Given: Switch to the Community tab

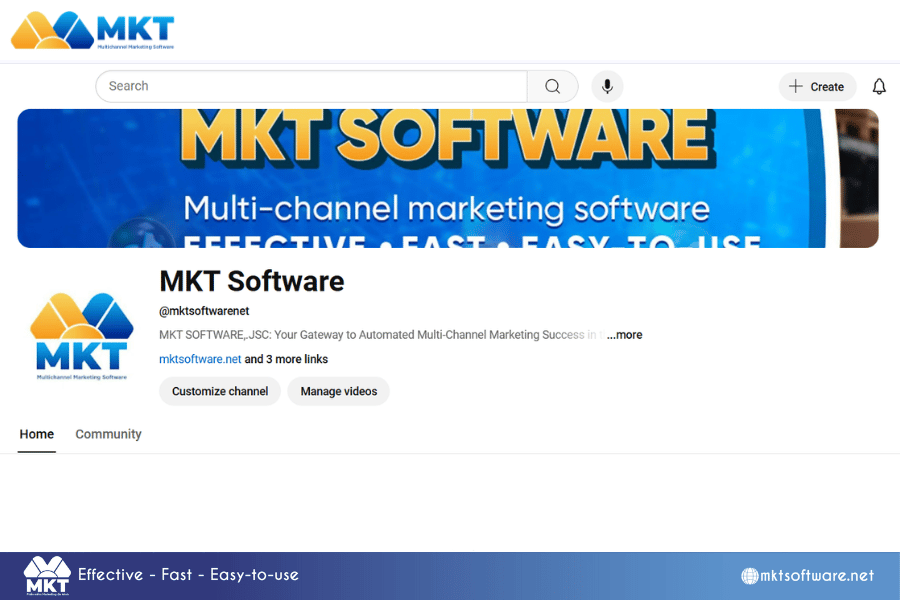Looking at the screenshot, I should [x=108, y=434].
